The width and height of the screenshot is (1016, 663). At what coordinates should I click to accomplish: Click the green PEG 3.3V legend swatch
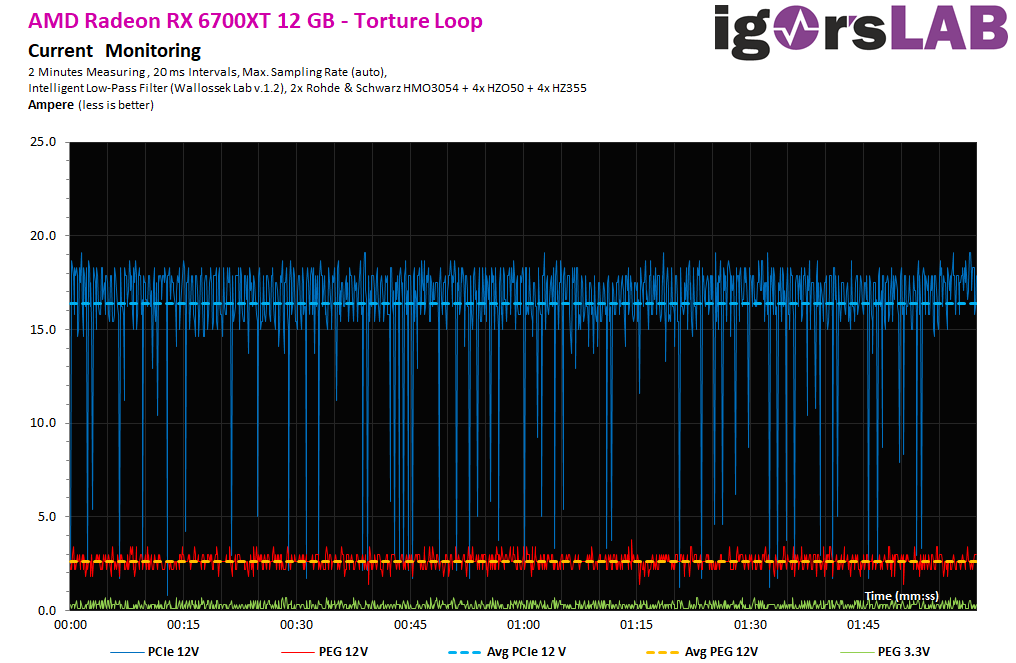click(x=856, y=652)
